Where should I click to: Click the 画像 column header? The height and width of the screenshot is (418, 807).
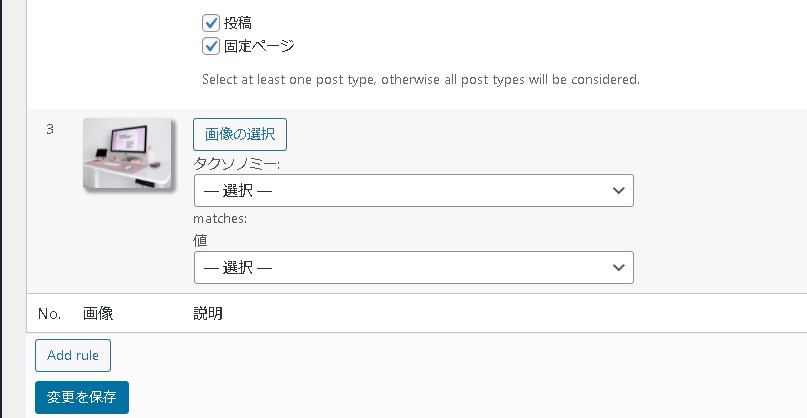[98, 314]
